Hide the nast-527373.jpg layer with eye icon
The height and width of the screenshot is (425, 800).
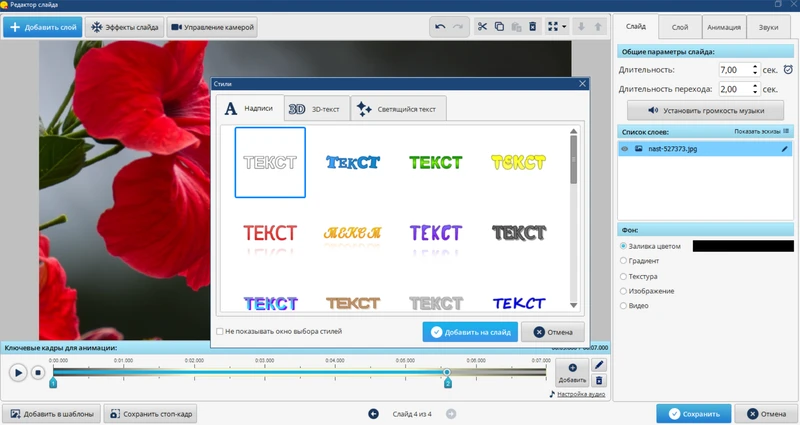[625, 149]
